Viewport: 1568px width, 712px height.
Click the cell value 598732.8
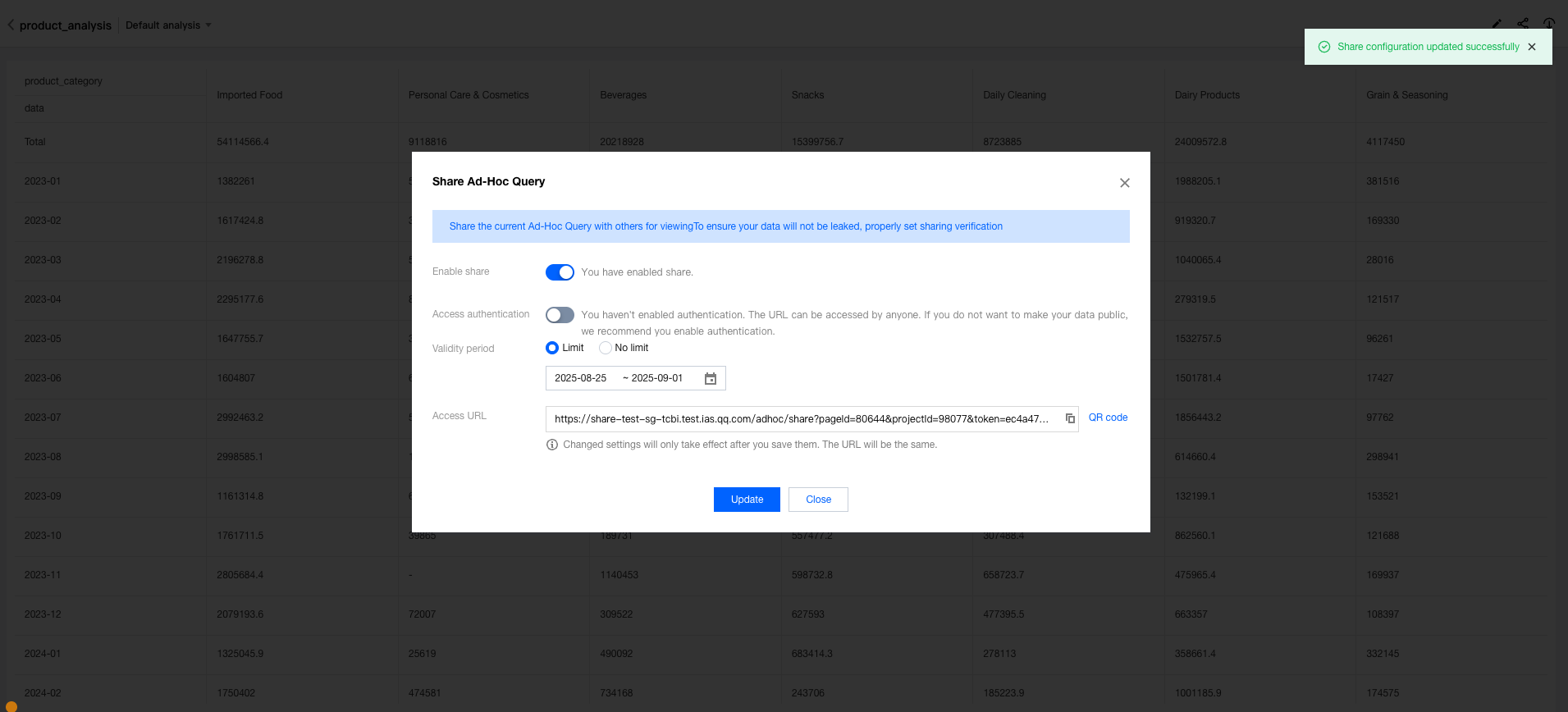point(811,575)
